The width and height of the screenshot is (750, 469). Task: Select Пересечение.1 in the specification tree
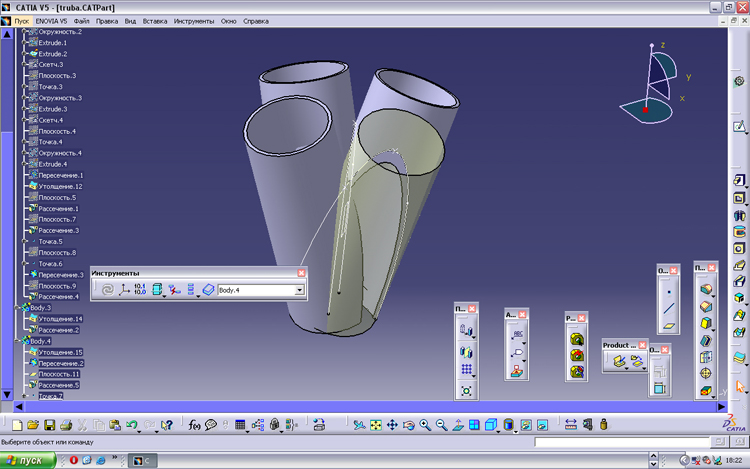(60, 175)
